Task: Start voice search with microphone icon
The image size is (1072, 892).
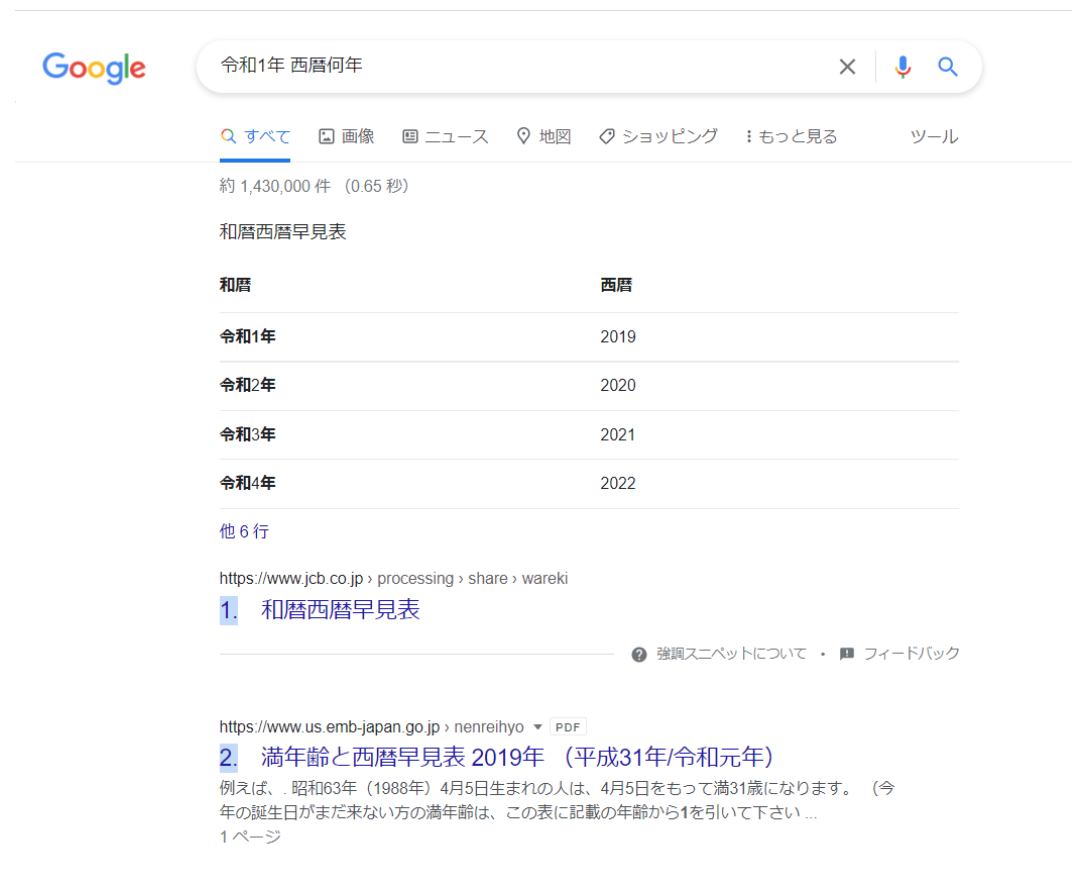Action: (903, 67)
